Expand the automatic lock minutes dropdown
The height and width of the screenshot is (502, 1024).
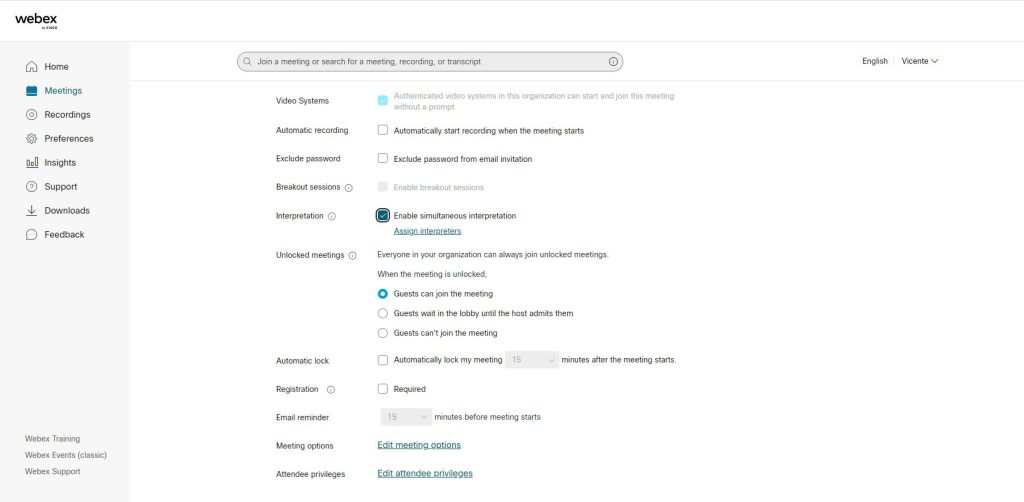coord(532,360)
